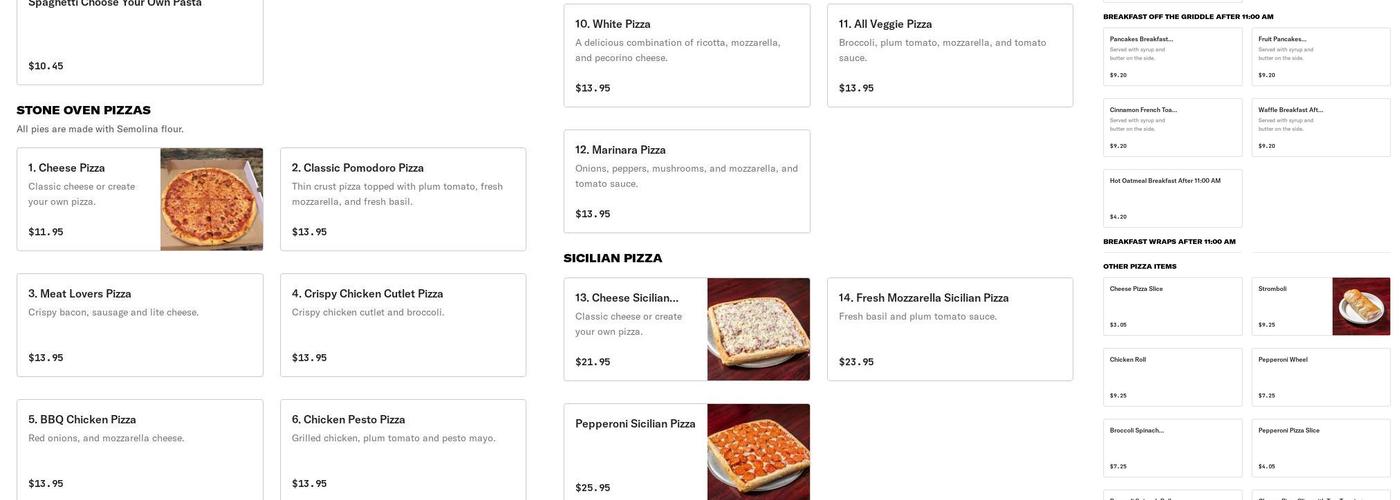Choose the Crispy Chicken Cutlet Pizza

[x=402, y=325]
